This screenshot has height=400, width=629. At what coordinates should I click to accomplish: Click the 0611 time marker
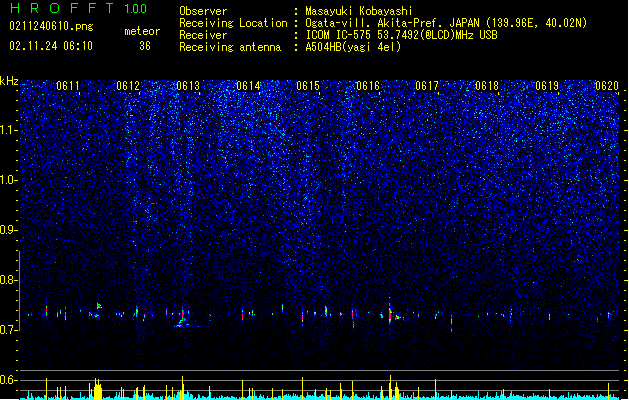(68, 86)
